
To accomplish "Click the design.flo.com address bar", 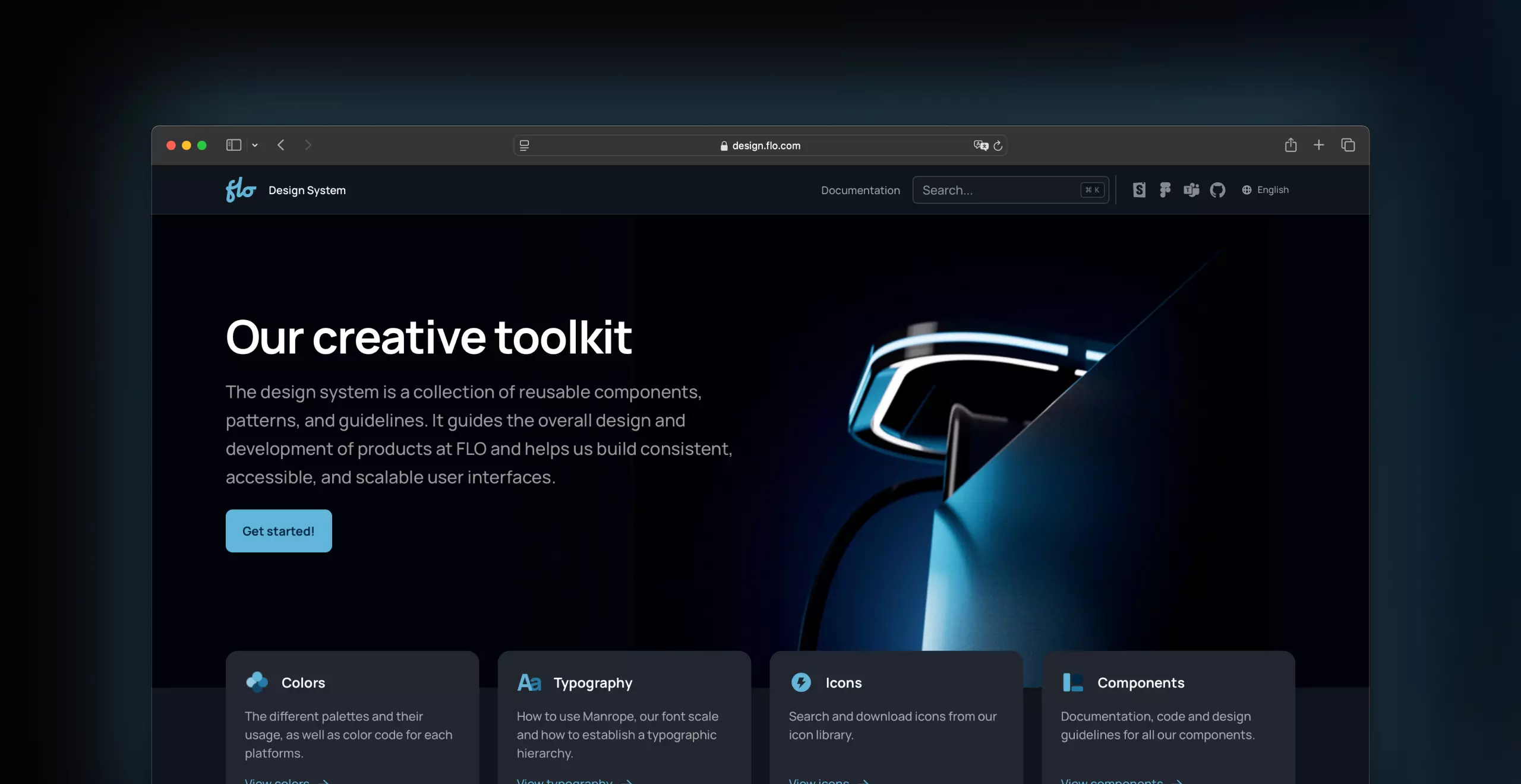I will tap(760, 146).
